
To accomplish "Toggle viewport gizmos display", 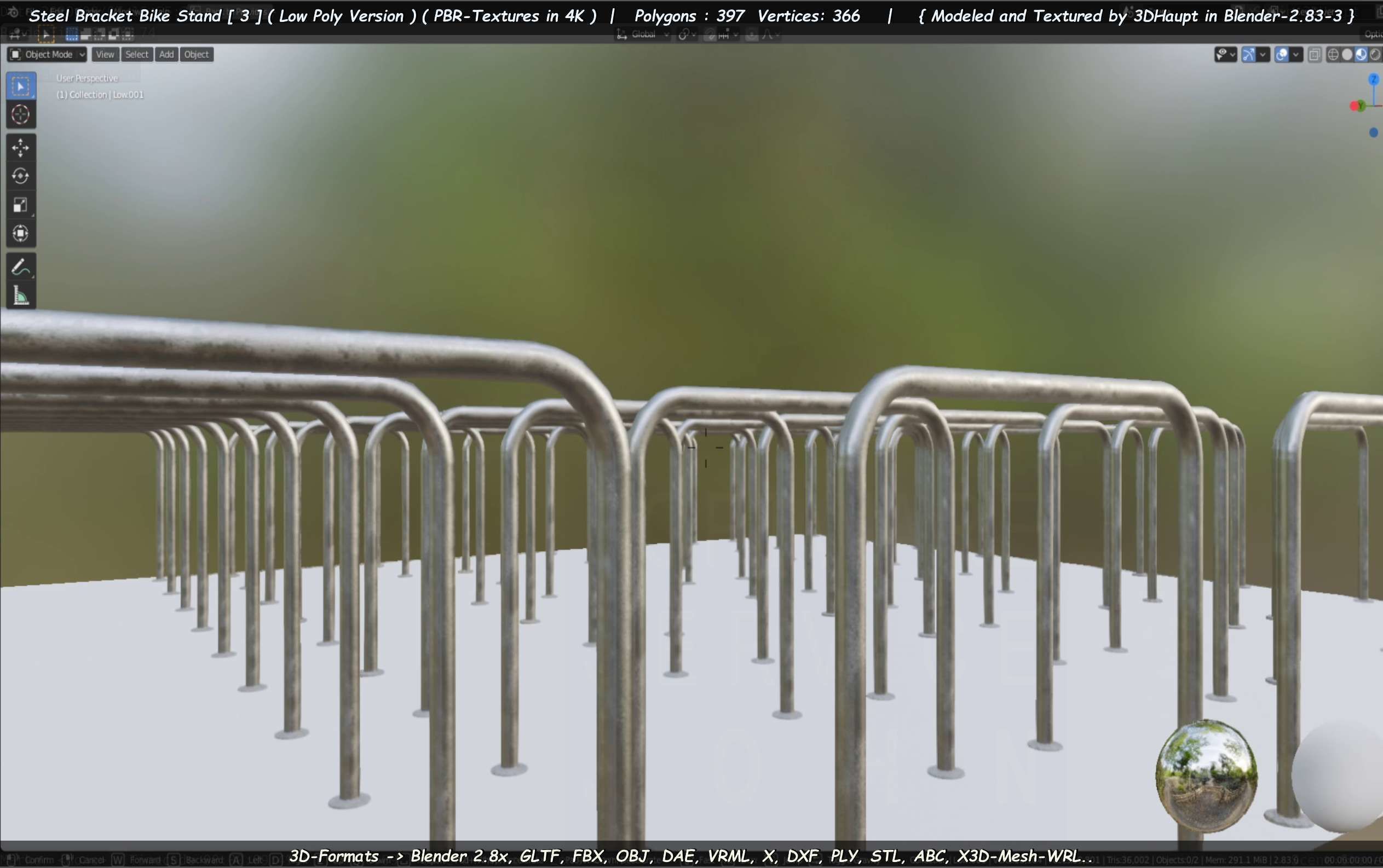I will point(1249,55).
